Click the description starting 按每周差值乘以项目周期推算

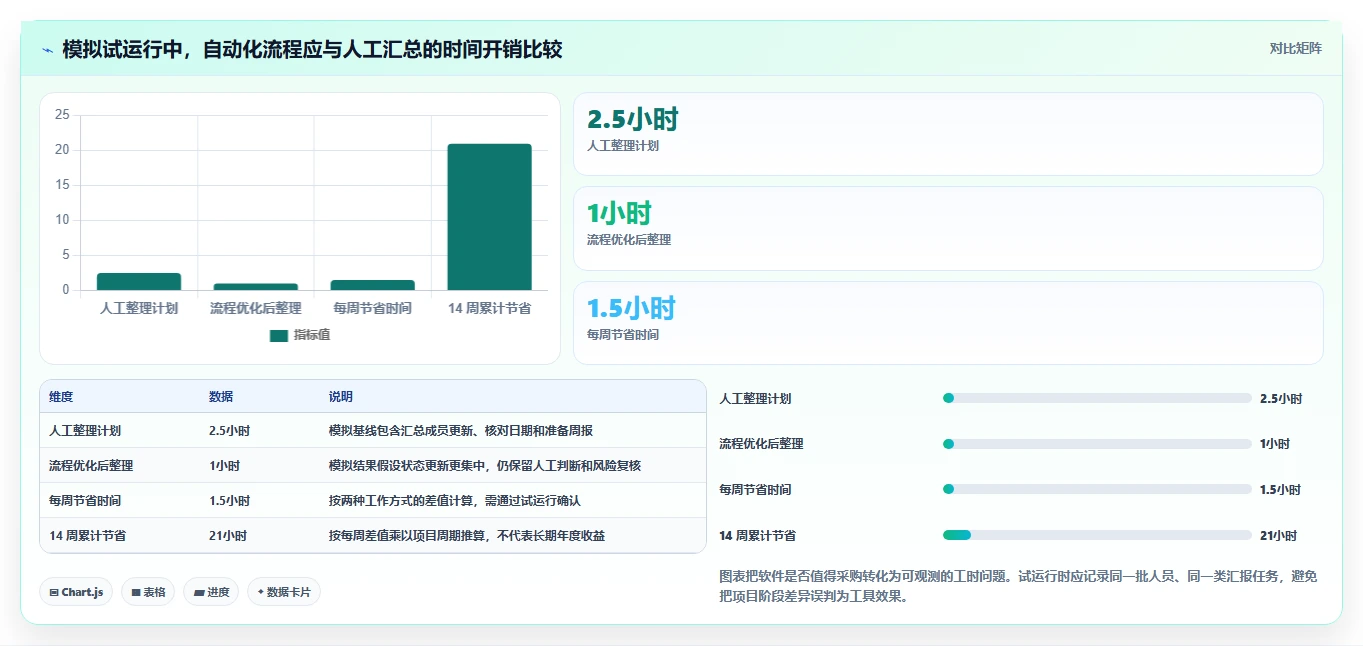(x=467, y=536)
